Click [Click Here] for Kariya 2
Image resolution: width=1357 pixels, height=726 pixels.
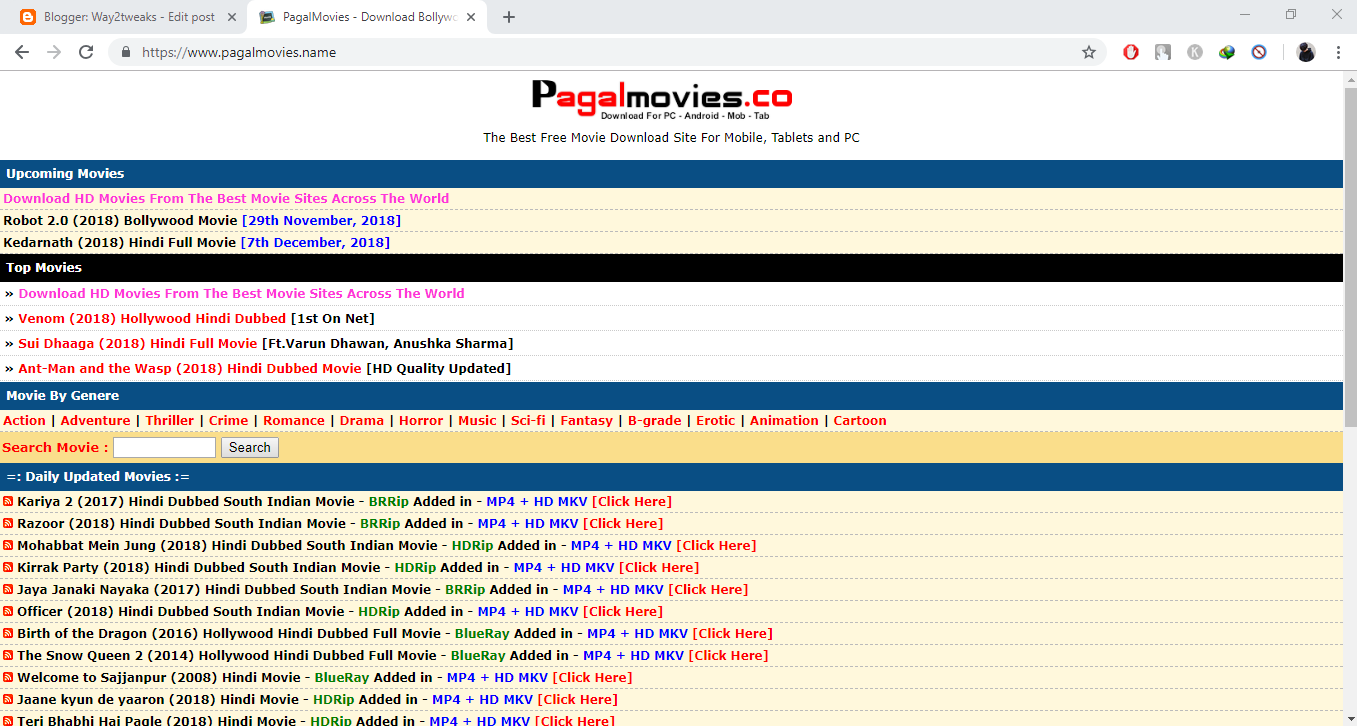632,501
